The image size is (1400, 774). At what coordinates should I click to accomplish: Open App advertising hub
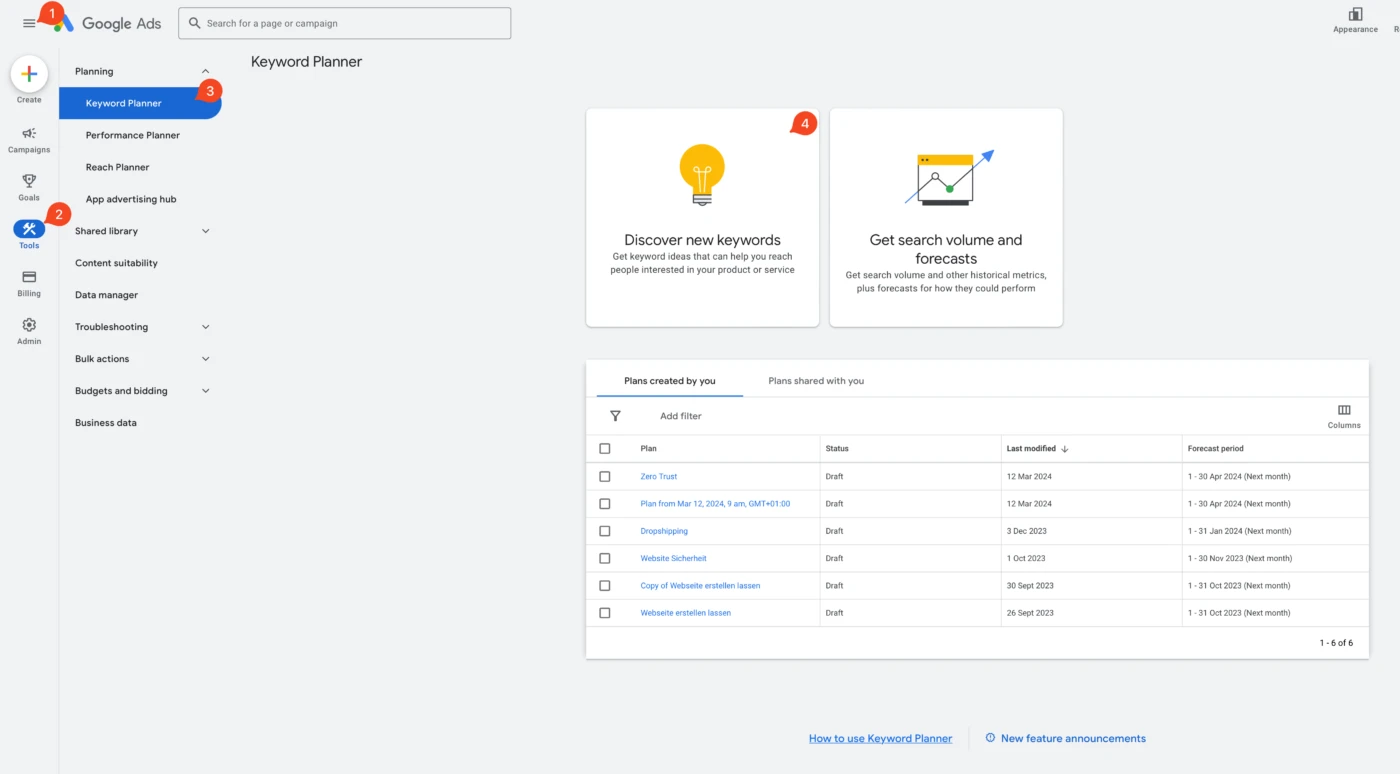[131, 199]
